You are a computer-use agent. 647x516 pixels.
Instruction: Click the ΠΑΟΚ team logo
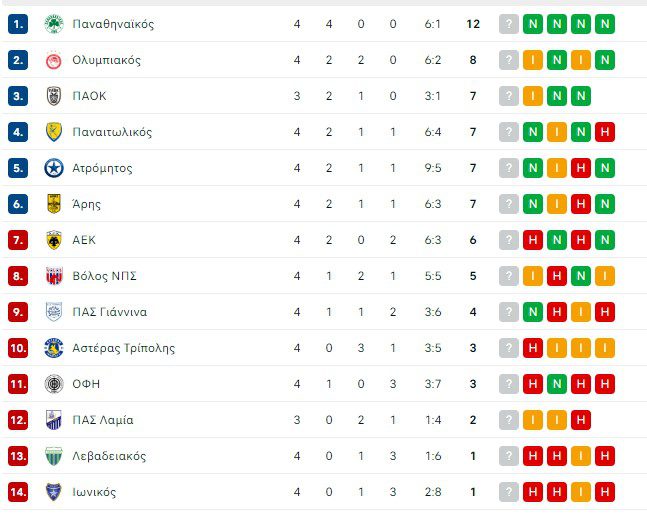pyautogui.click(x=54, y=96)
